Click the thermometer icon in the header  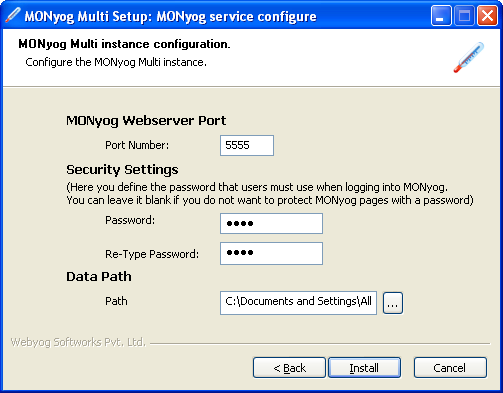point(469,57)
